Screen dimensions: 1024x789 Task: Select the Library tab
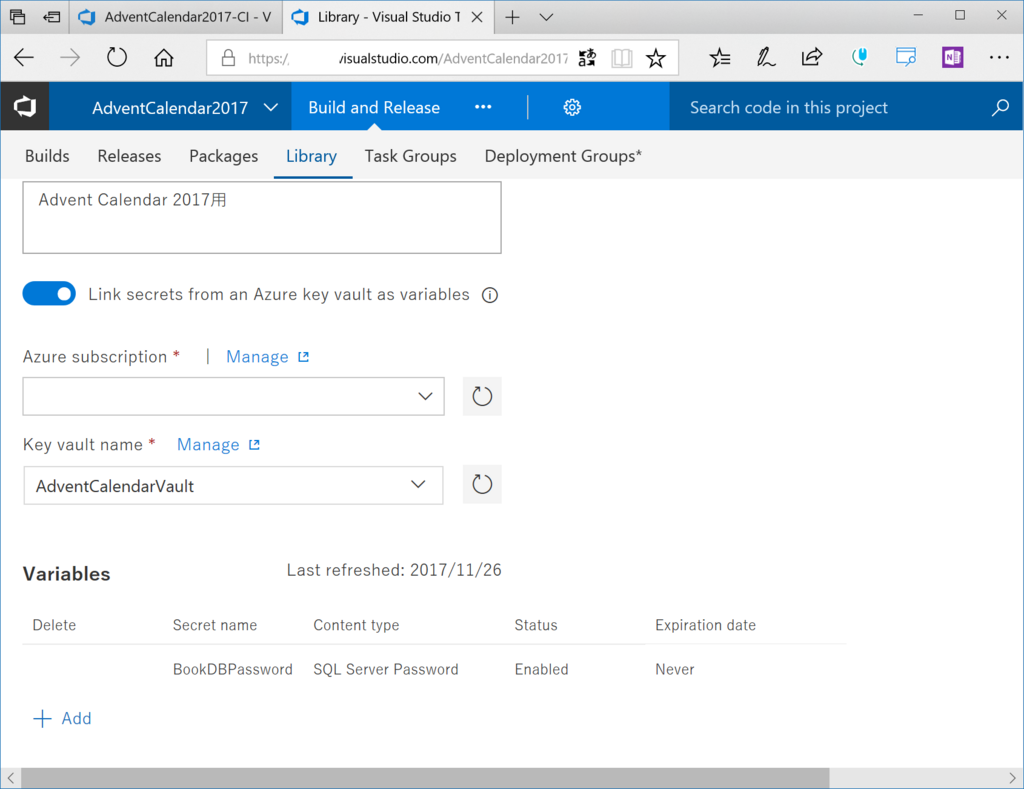[x=312, y=156]
